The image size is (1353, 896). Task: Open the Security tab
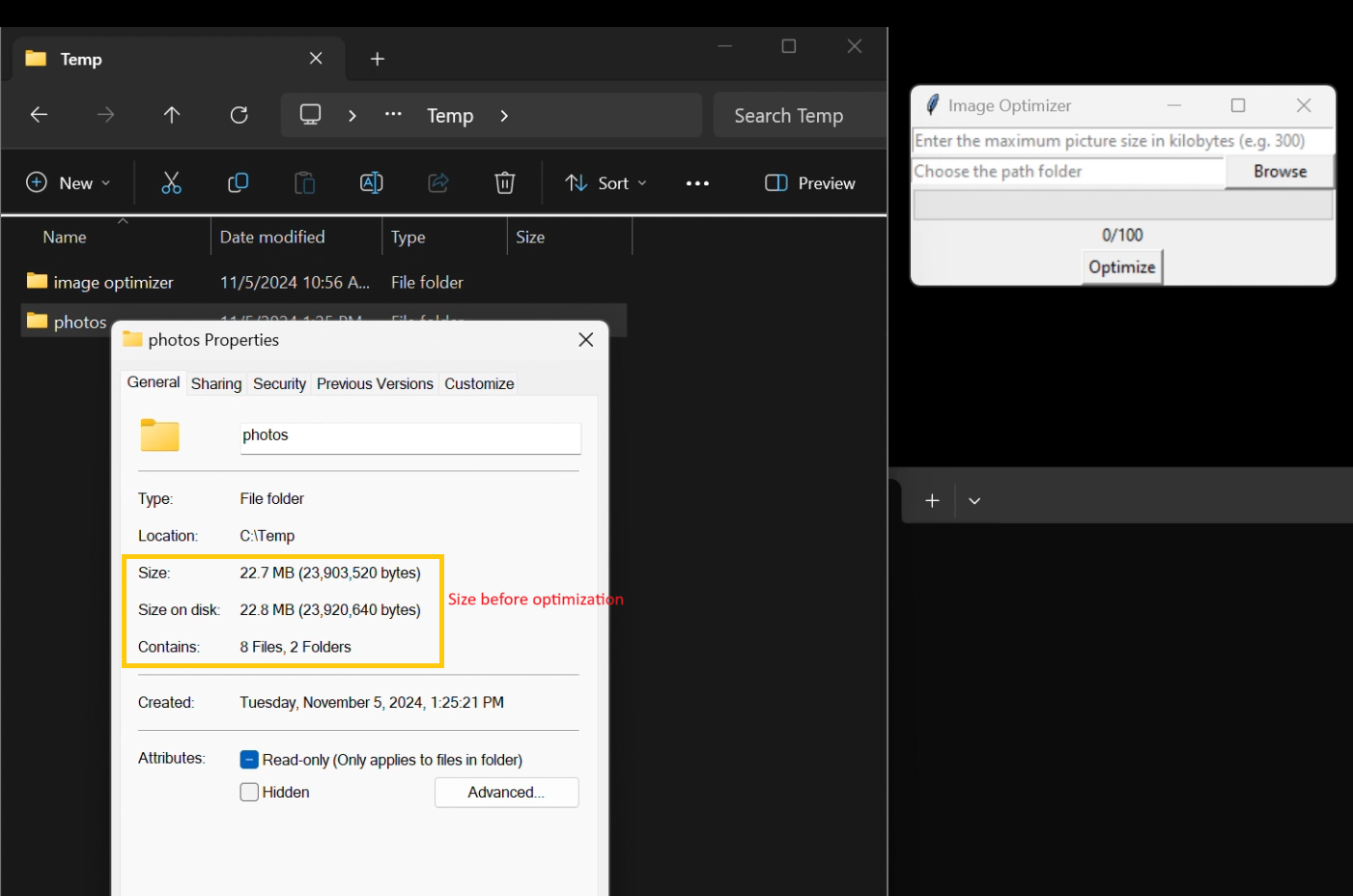279,384
